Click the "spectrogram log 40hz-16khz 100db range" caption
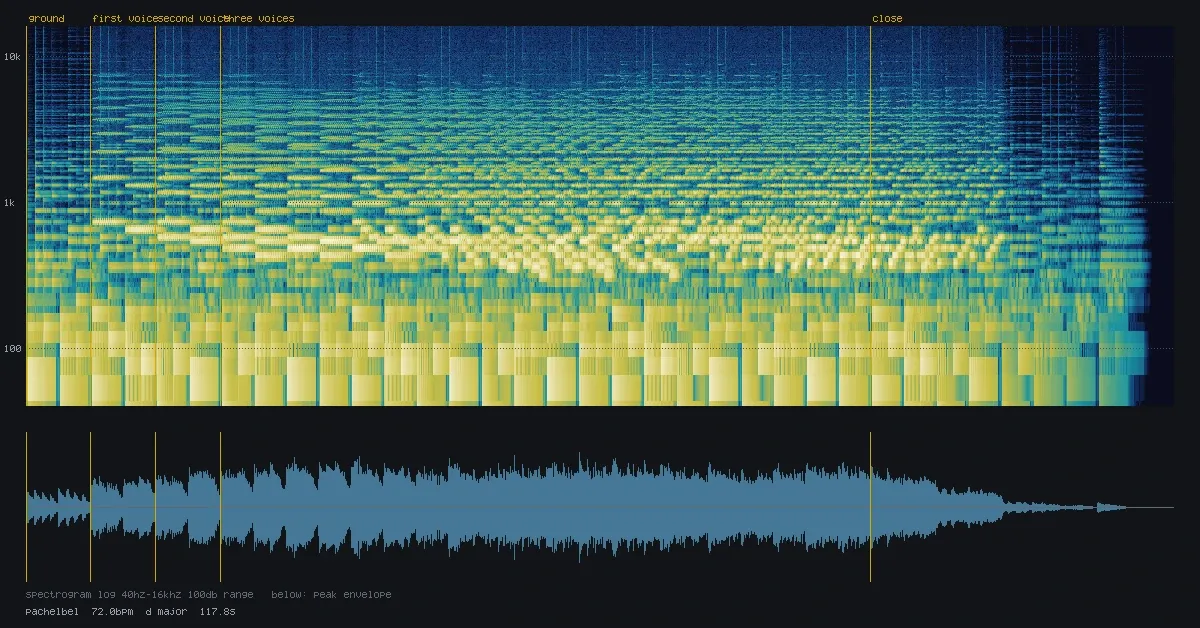This screenshot has width=1200, height=628. point(140,594)
